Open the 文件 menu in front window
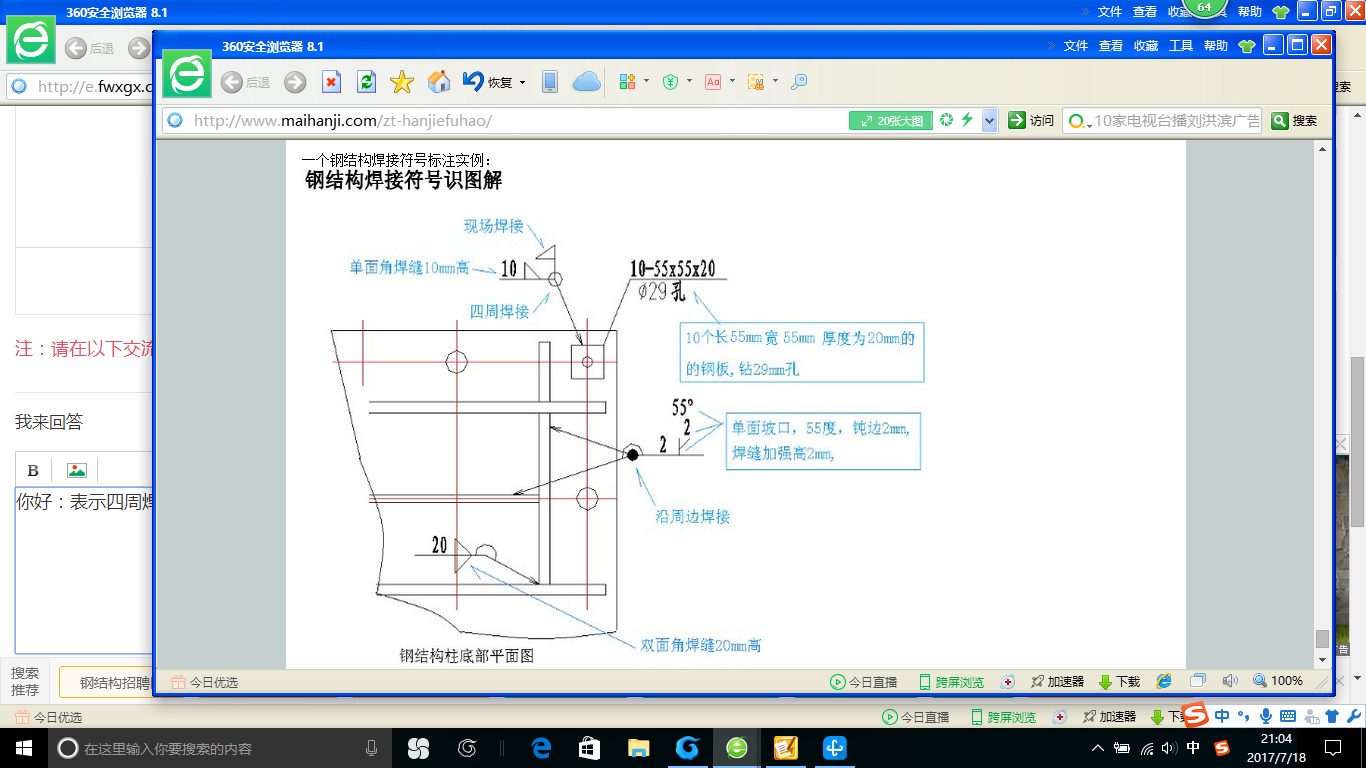 (1076, 46)
